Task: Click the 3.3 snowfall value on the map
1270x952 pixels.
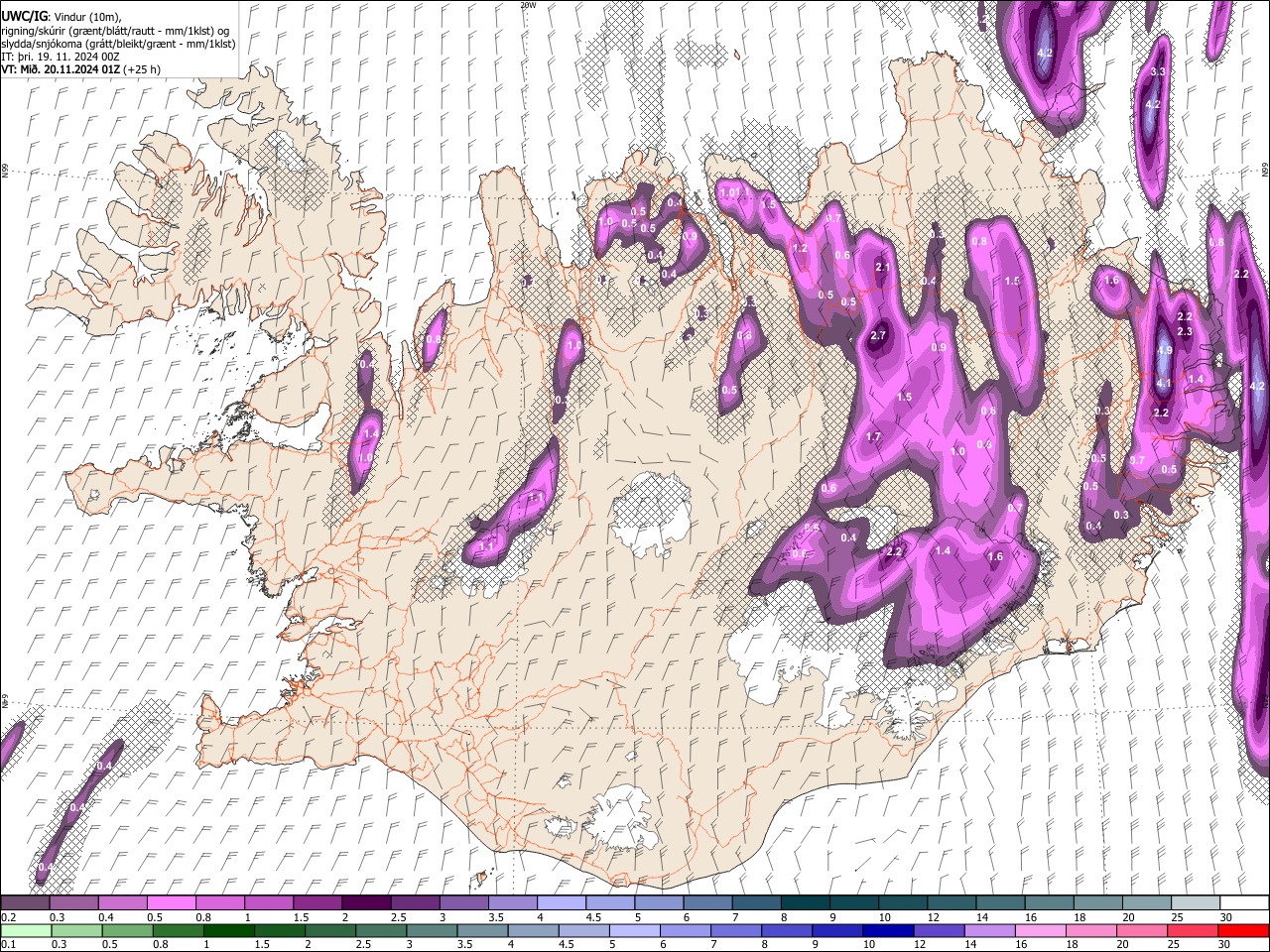Action: point(1158,71)
